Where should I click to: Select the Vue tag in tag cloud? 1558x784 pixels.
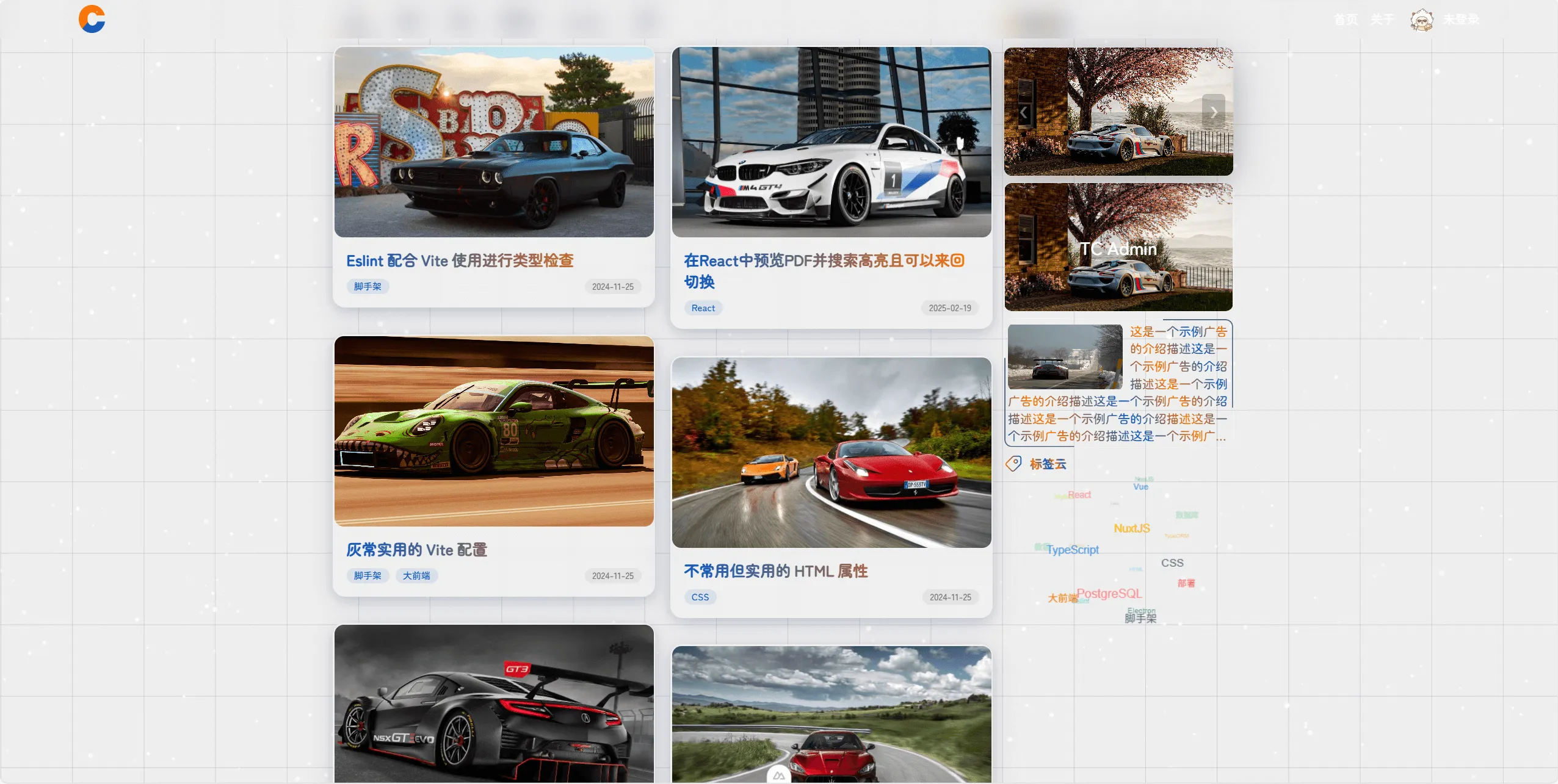(1140, 486)
